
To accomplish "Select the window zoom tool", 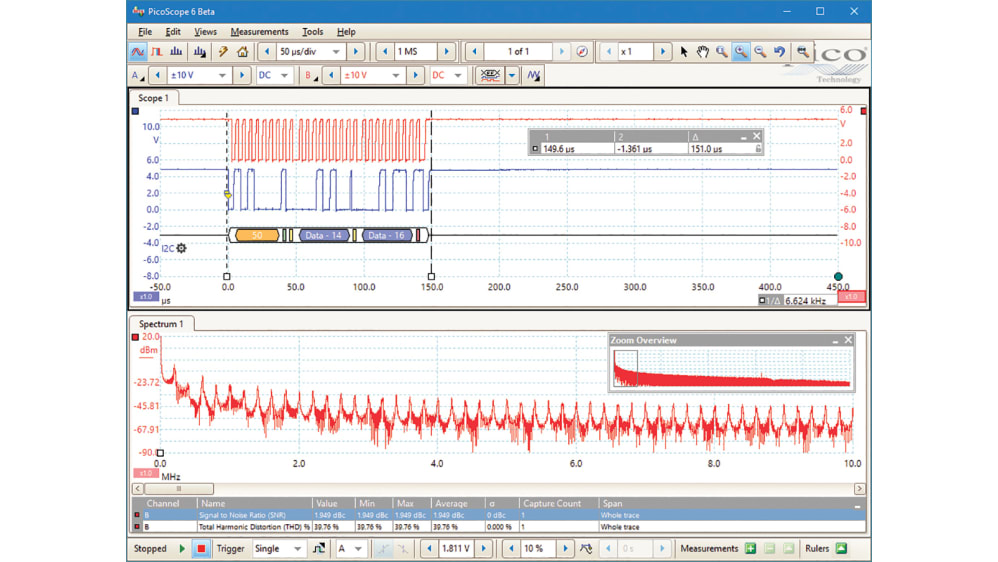I will (722, 52).
